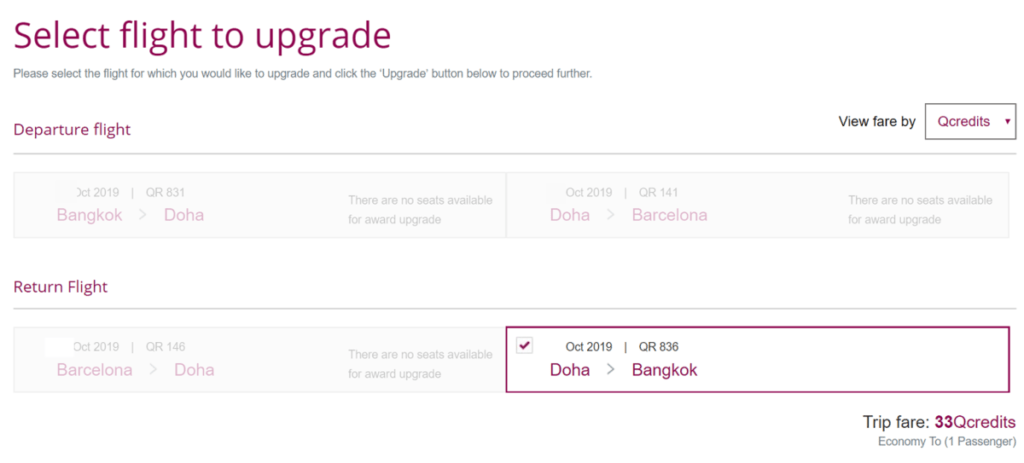Select the disabled QR 146 Barcelona to Doha card
Image resolution: width=1024 pixels, height=463 pixels.
coord(260,359)
